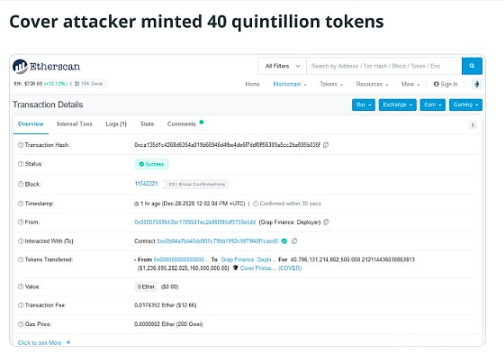This screenshot has height=360, width=504.
Task: Click the Gas Price help icon
Action: (x=21, y=324)
